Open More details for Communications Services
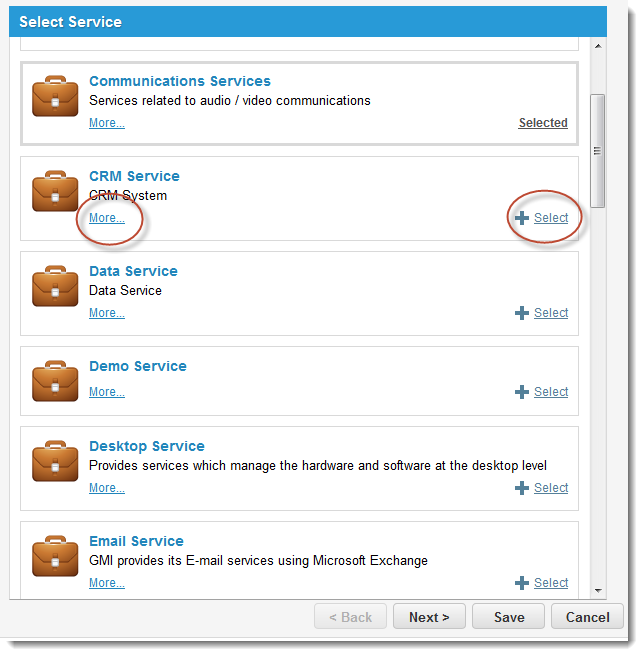This screenshot has height=656, width=643. (x=107, y=123)
